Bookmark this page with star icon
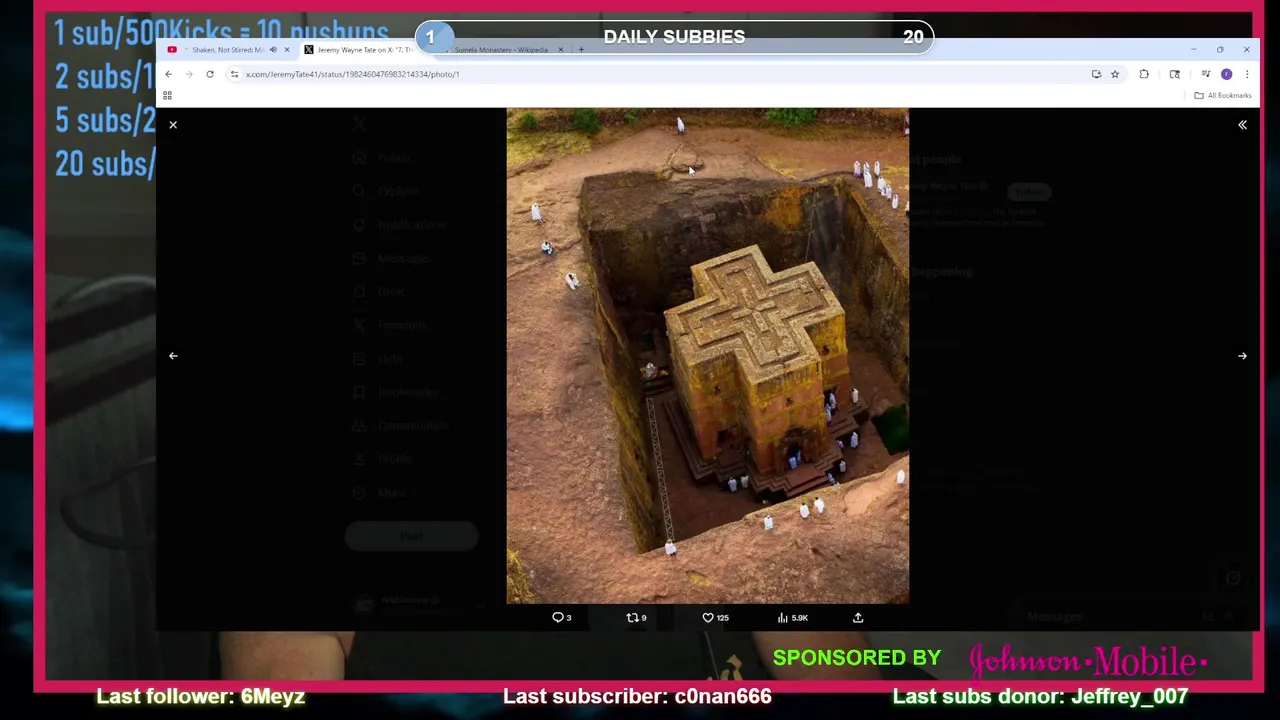 point(1115,74)
